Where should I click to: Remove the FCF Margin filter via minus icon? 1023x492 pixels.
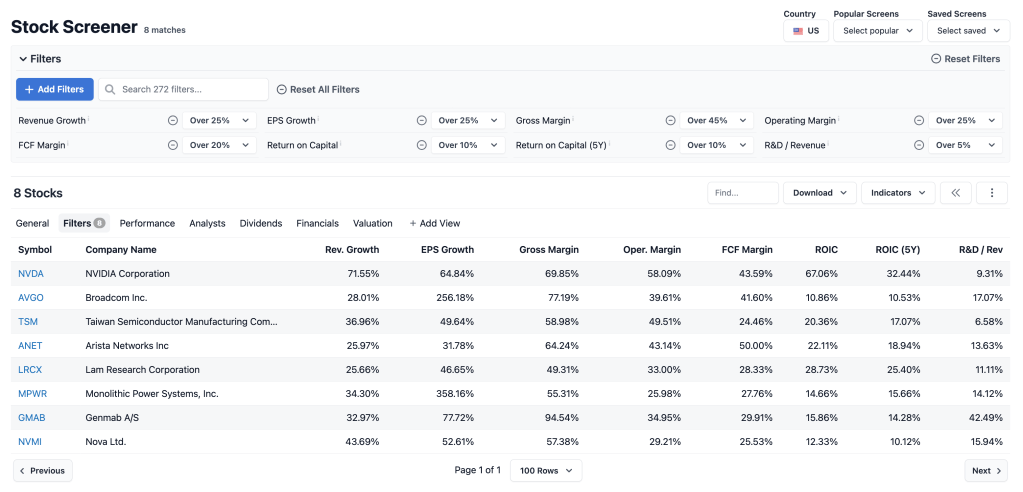pyautogui.click(x=172, y=145)
